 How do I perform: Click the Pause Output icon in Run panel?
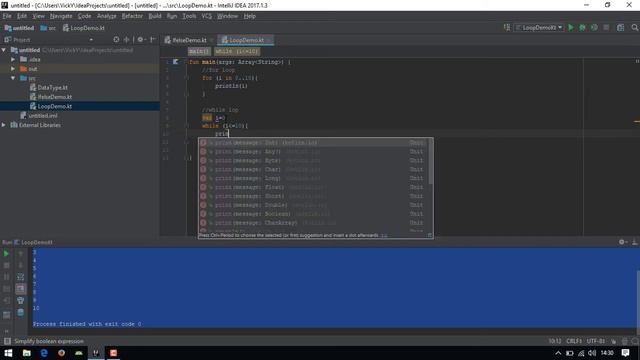(6, 277)
